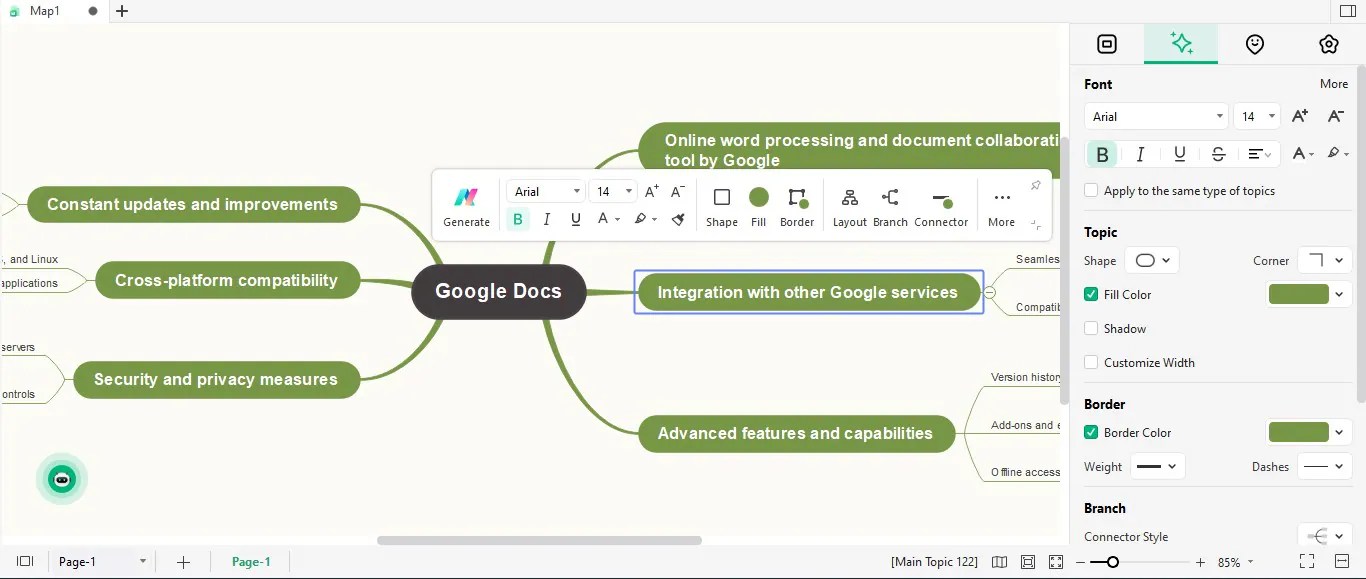
Task: Apply strikethrough in the Font panel
Action: pos(1218,154)
